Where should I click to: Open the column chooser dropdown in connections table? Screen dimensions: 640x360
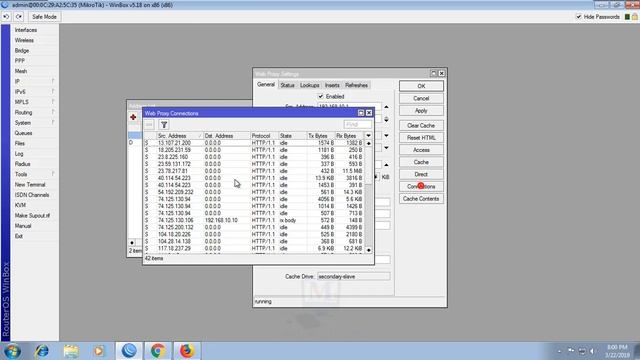[x=368, y=136]
